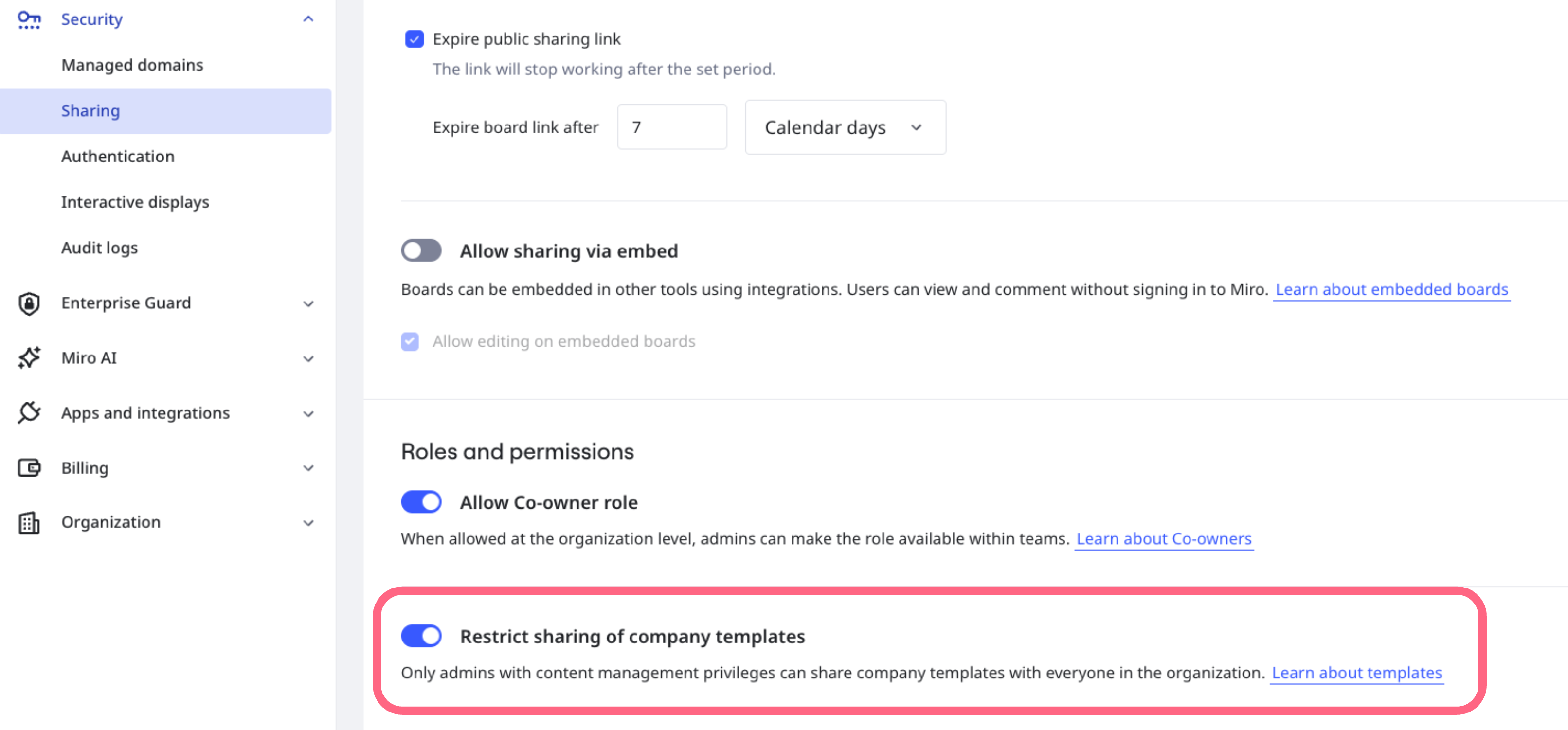Click the Miro AI sparkle icon
Viewport: 1568px width, 730px height.
[x=29, y=357]
